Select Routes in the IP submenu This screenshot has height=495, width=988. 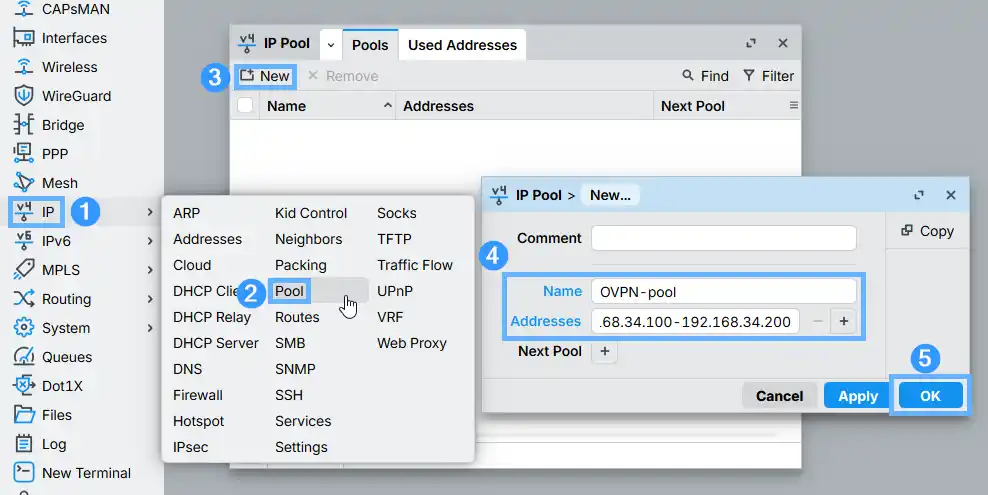pos(297,317)
